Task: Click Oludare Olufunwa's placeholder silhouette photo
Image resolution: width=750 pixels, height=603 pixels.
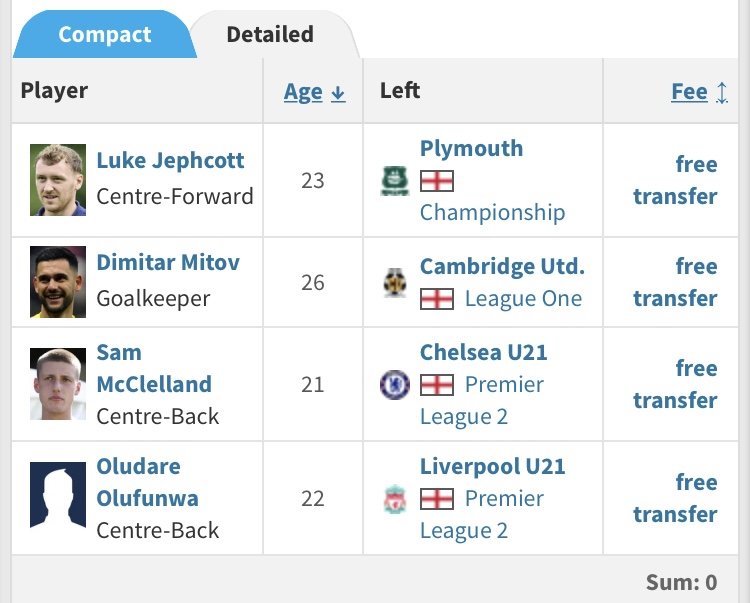Action: pos(58,497)
